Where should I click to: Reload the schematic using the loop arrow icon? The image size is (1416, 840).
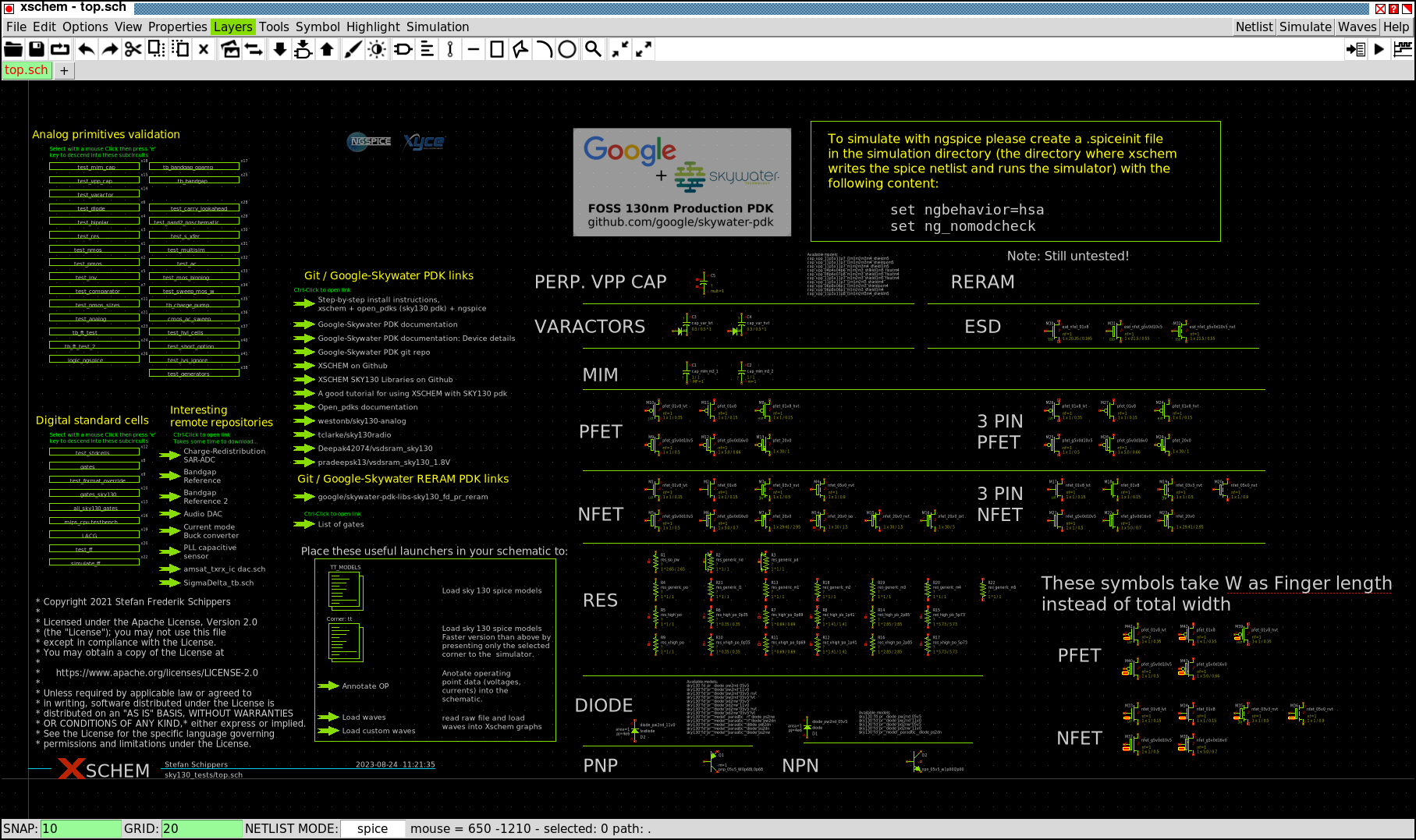coord(60,49)
